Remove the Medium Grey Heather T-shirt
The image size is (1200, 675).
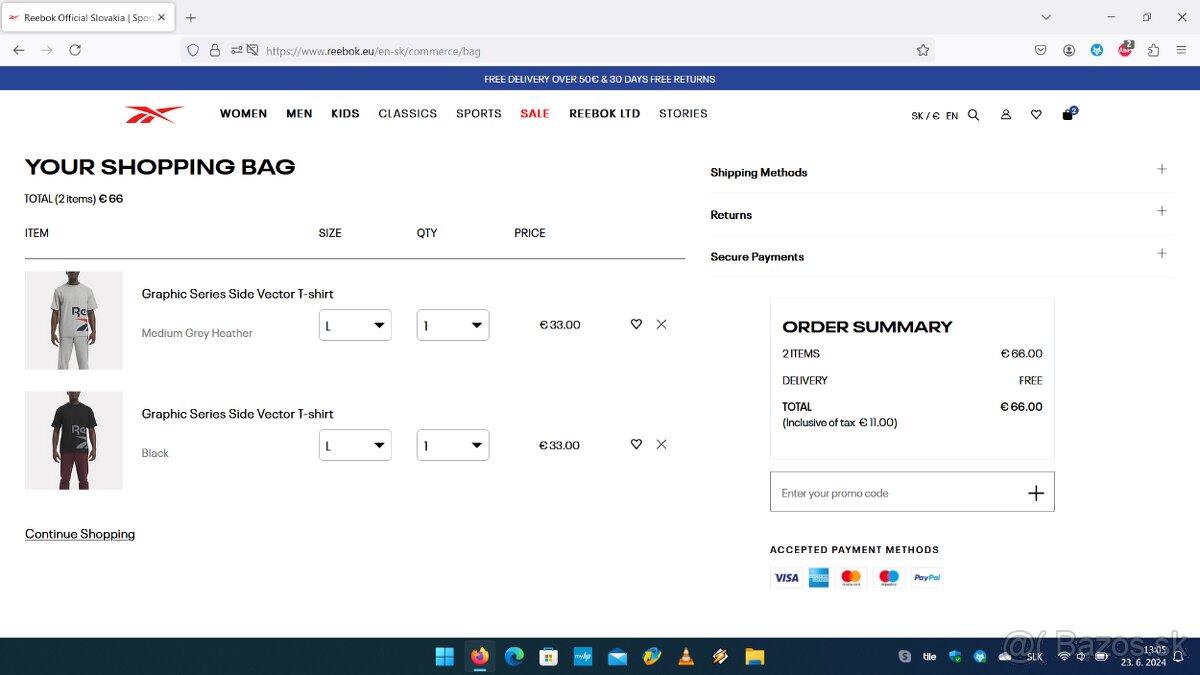tap(661, 325)
